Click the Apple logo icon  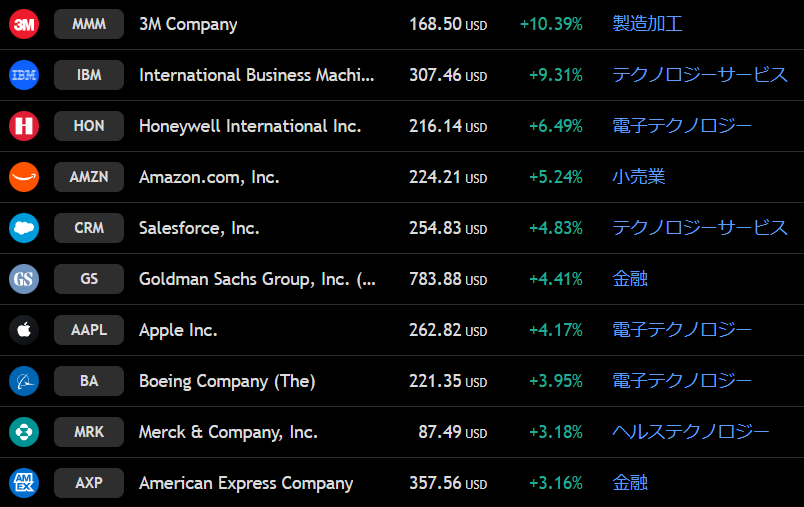pos(24,330)
